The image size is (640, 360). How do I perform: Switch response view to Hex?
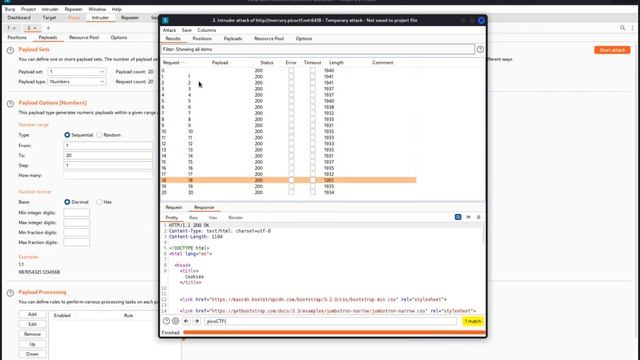click(213, 218)
